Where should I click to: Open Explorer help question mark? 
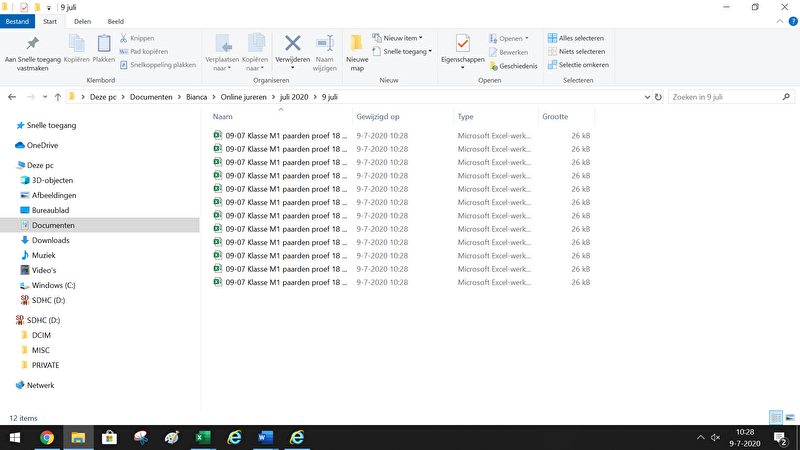[793, 21]
